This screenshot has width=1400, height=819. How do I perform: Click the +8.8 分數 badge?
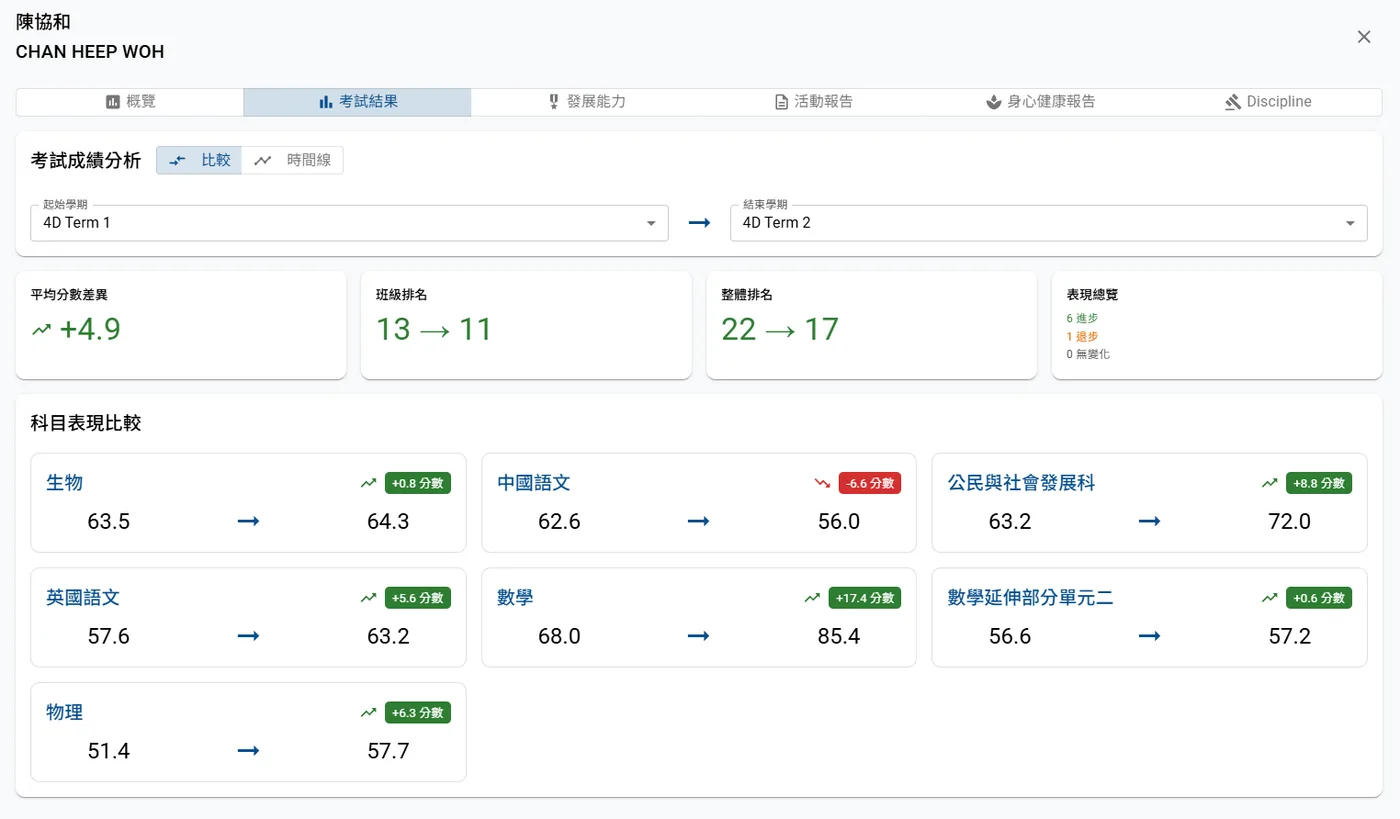pyautogui.click(x=1319, y=483)
